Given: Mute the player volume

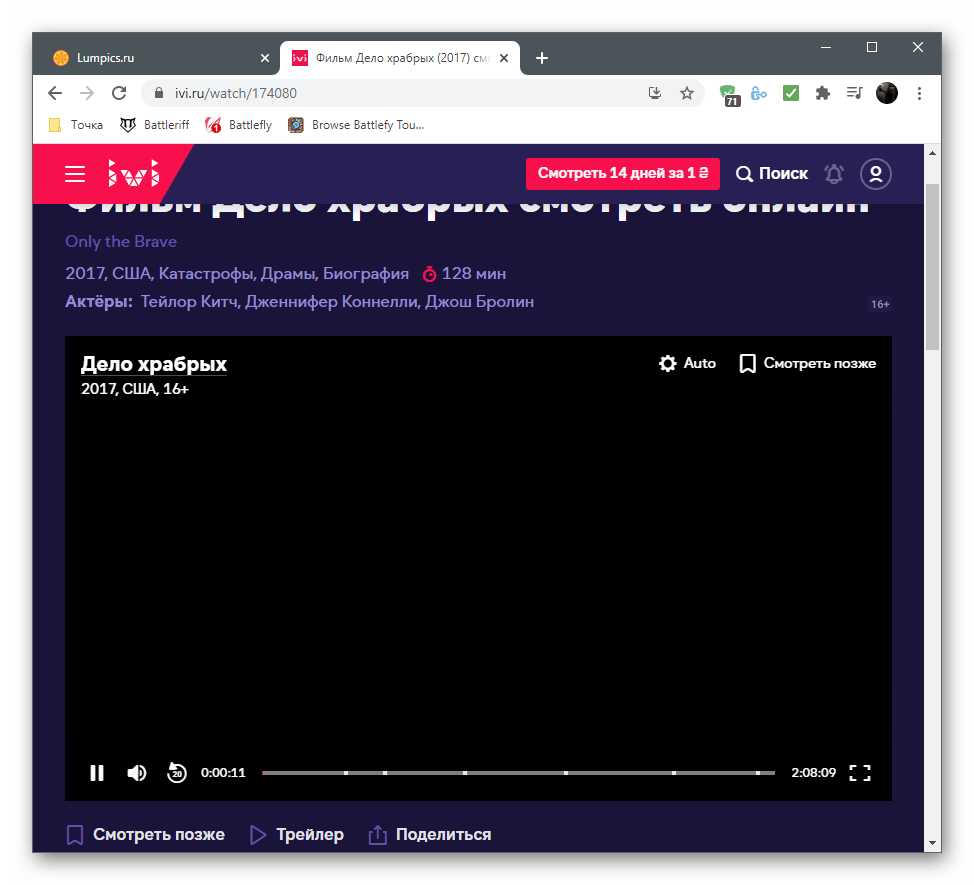Looking at the screenshot, I should point(137,773).
